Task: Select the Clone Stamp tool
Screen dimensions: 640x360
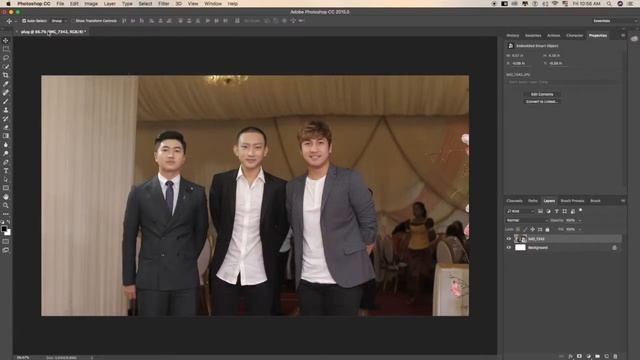Action: 6,110
